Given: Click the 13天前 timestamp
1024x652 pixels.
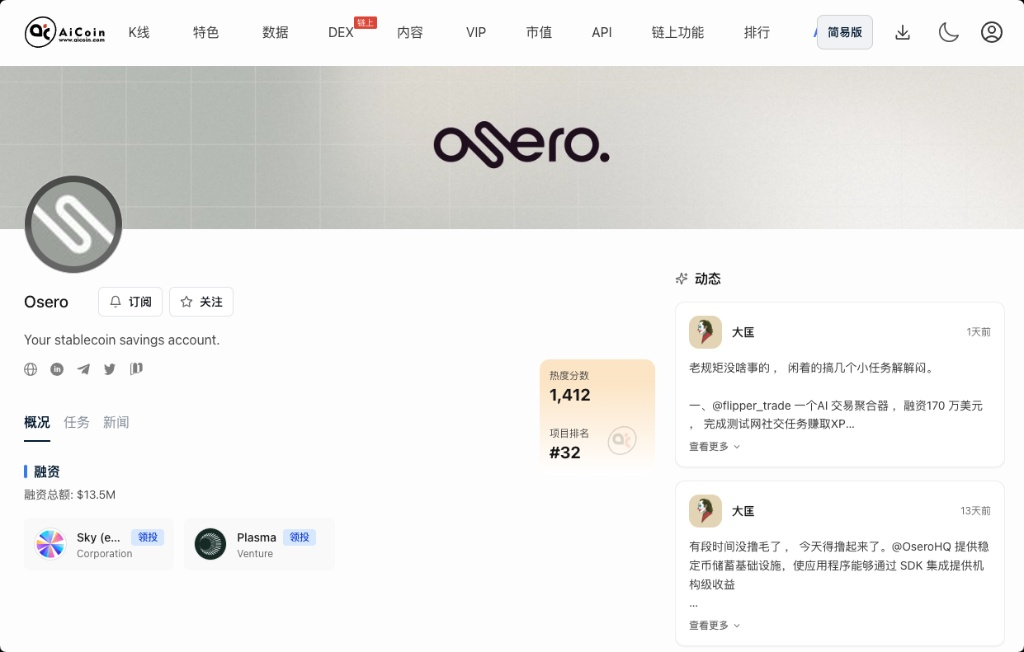Looking at the screenshot, I should click(x=975, y=511).
